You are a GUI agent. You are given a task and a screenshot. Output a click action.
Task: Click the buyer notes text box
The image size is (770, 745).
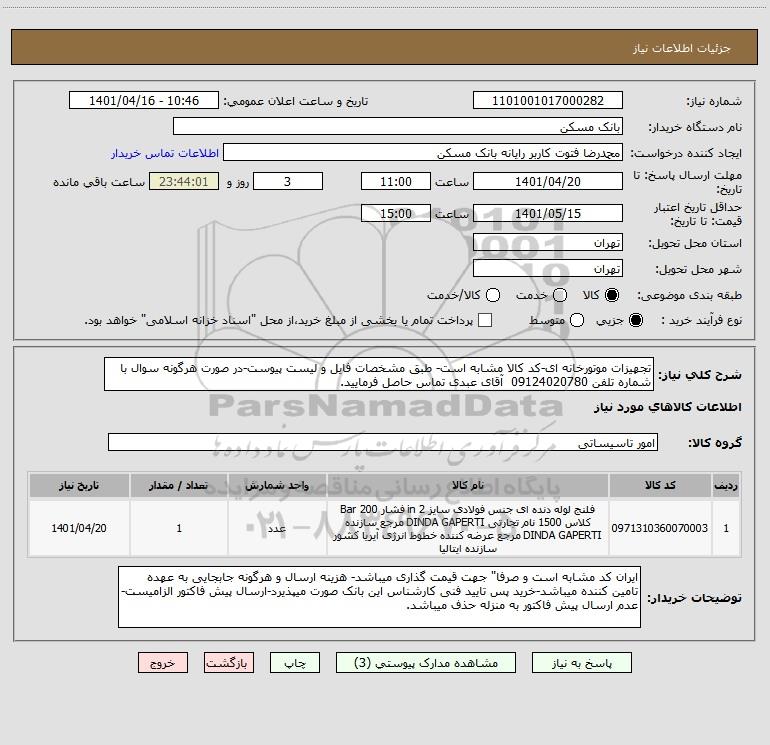(x=379, y=597)
